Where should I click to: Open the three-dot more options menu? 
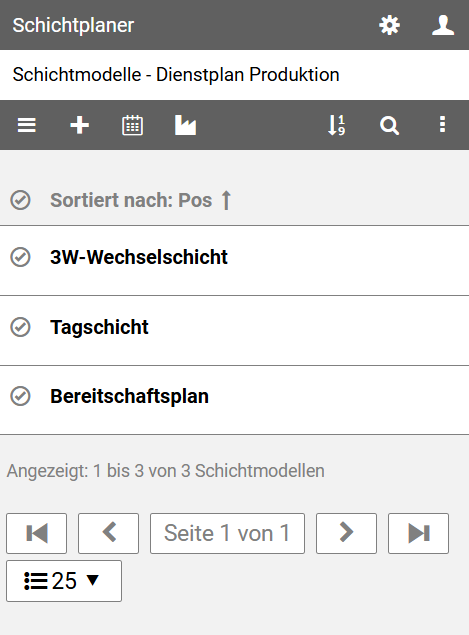[442, 124]
